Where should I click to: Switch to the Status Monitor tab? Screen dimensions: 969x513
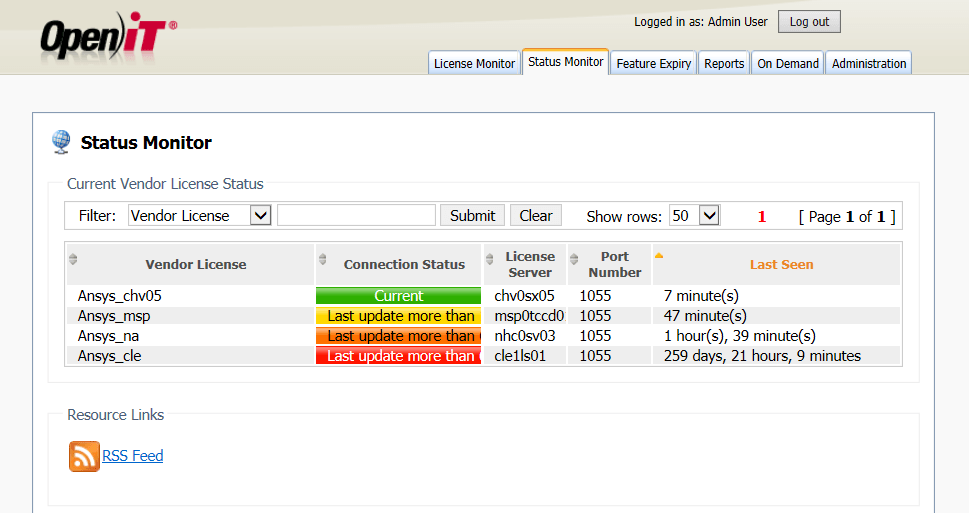pyautogui.click(x=565, y=62)
